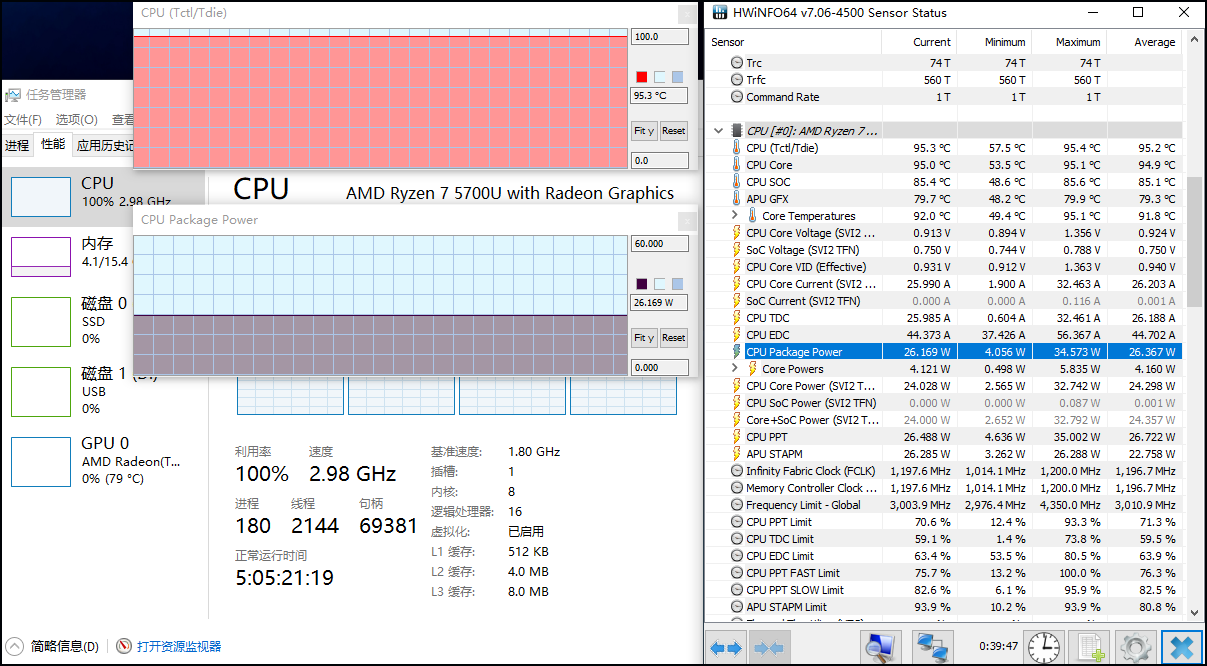Click the dark purple swatch in Package Power graph

pyautogui.click(x=642, y=284)
